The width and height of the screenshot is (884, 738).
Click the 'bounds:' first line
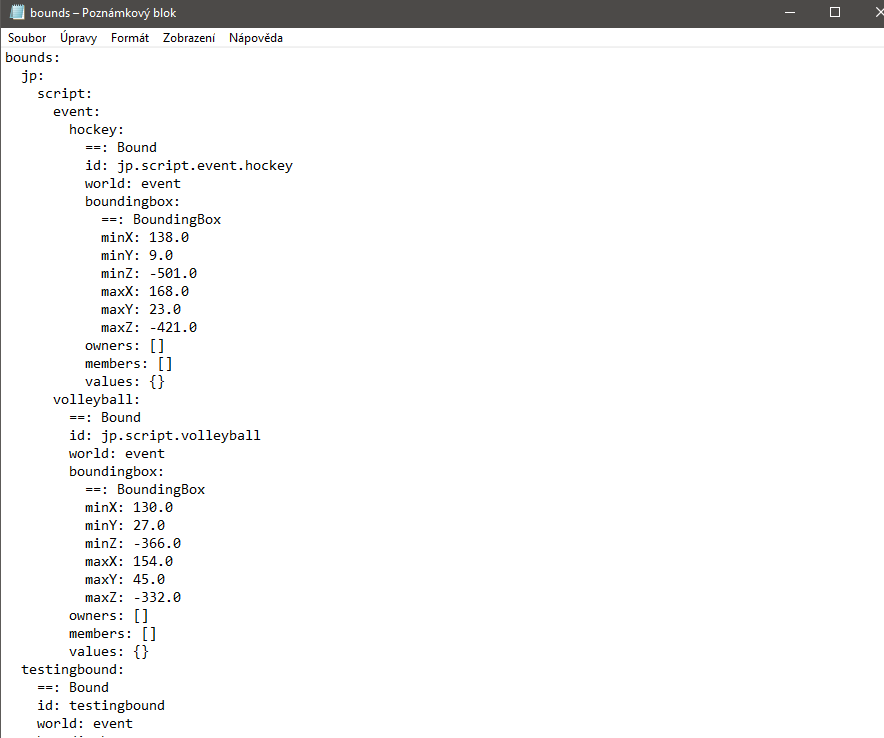pyautogui.click(x=32, y=58)
